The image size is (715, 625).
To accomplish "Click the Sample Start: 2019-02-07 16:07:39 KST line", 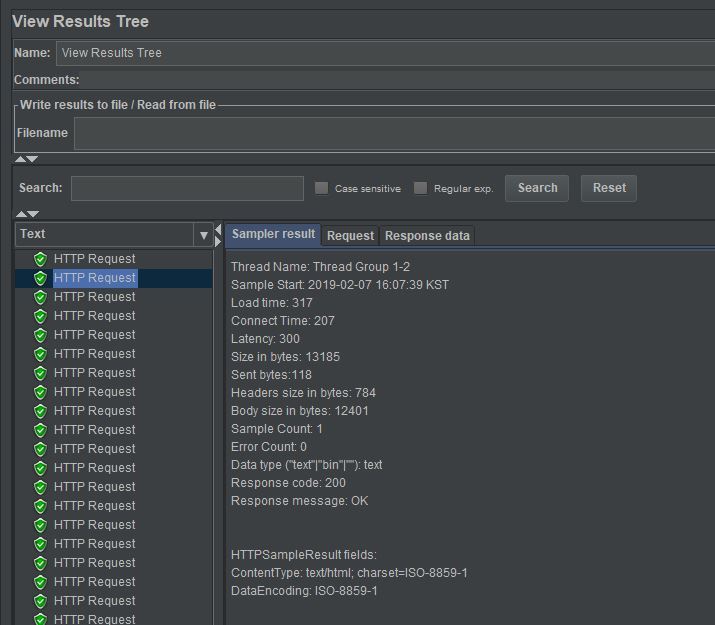I will click(x=340, y=285).
